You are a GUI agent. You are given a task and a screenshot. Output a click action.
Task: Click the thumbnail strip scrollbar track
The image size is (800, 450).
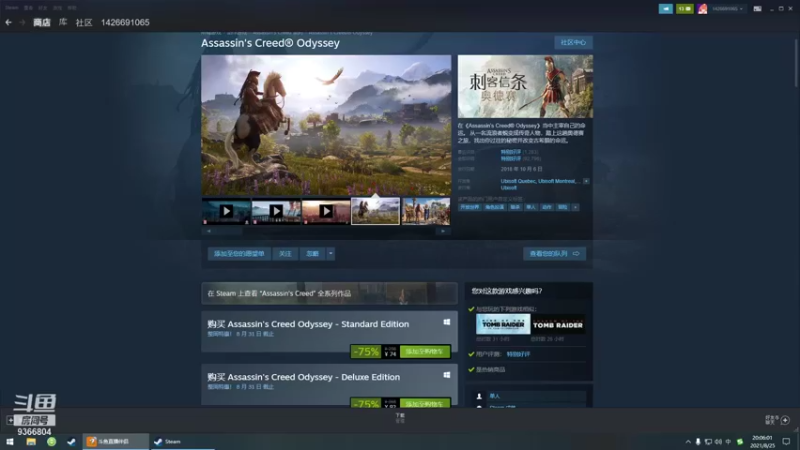click(326, 231)
